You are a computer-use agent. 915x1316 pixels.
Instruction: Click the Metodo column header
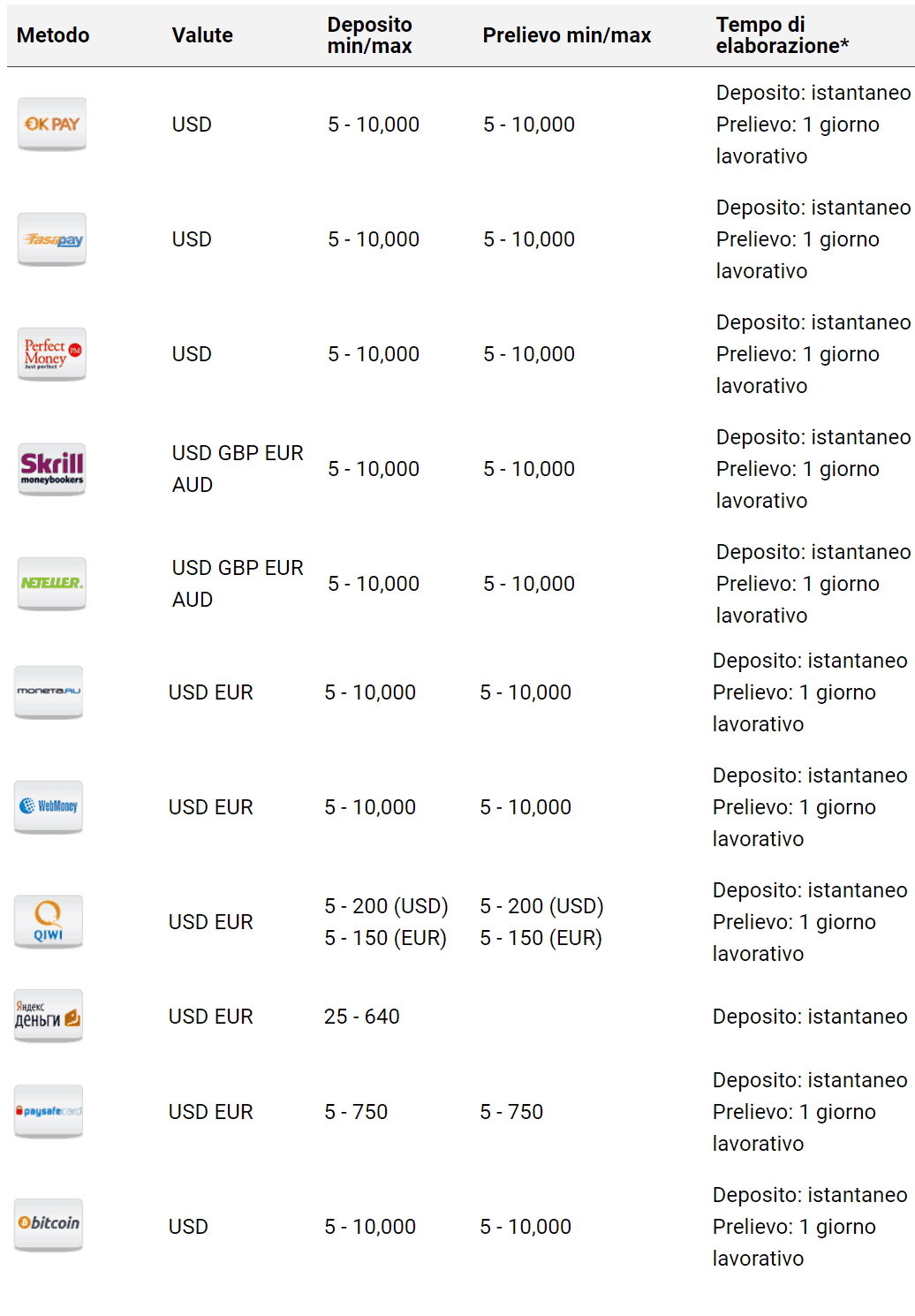coord(53,35)
